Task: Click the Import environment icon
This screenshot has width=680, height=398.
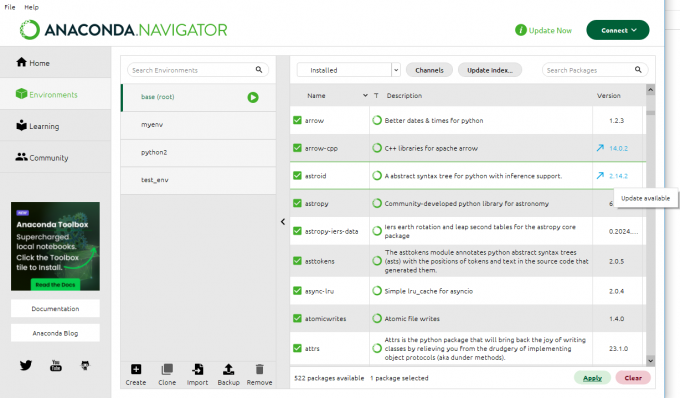Action: (x=198, y=369)
